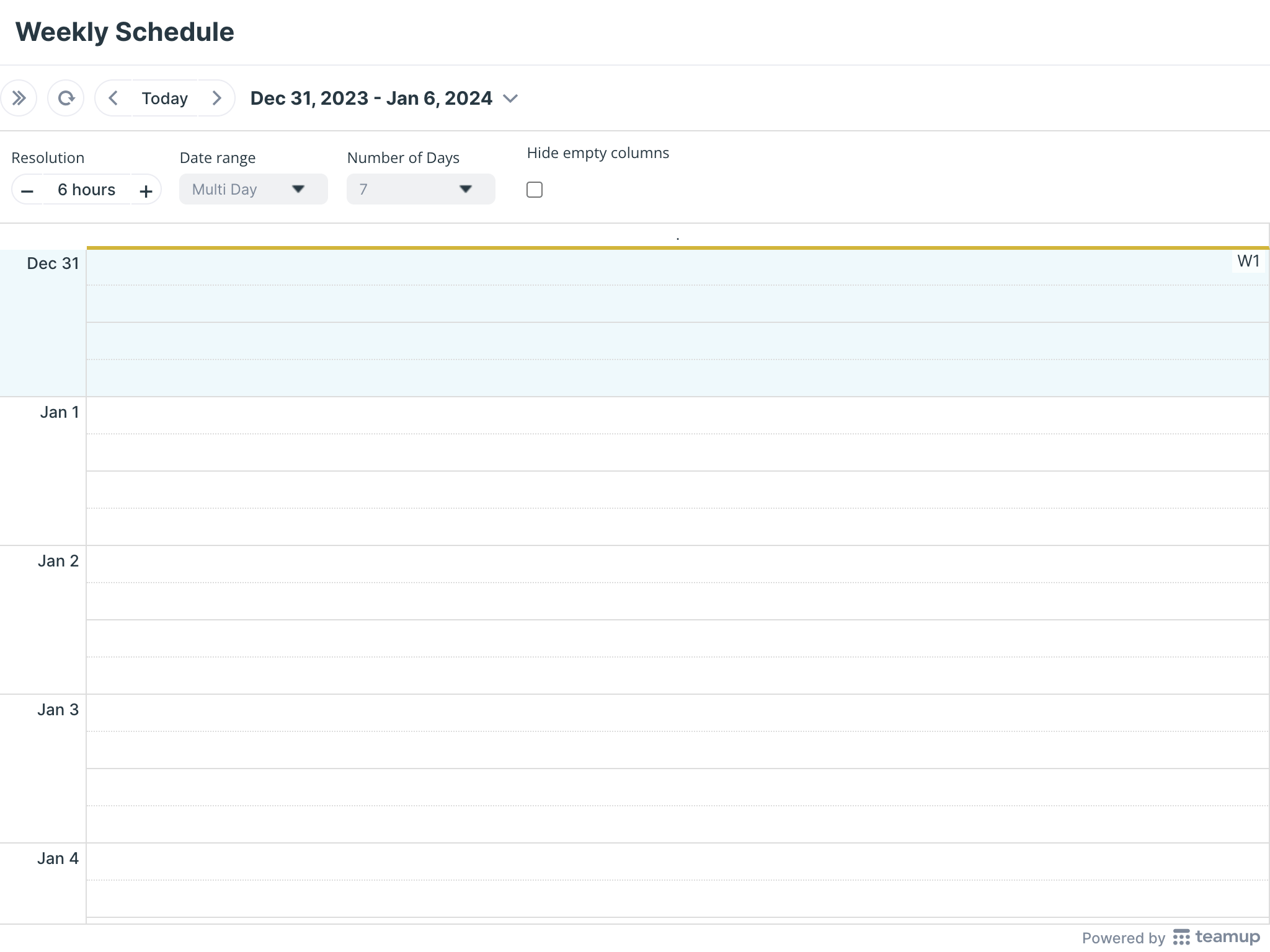Click the resolution decrease minus button
The image size is (1270, 952).
coord(27,189)
